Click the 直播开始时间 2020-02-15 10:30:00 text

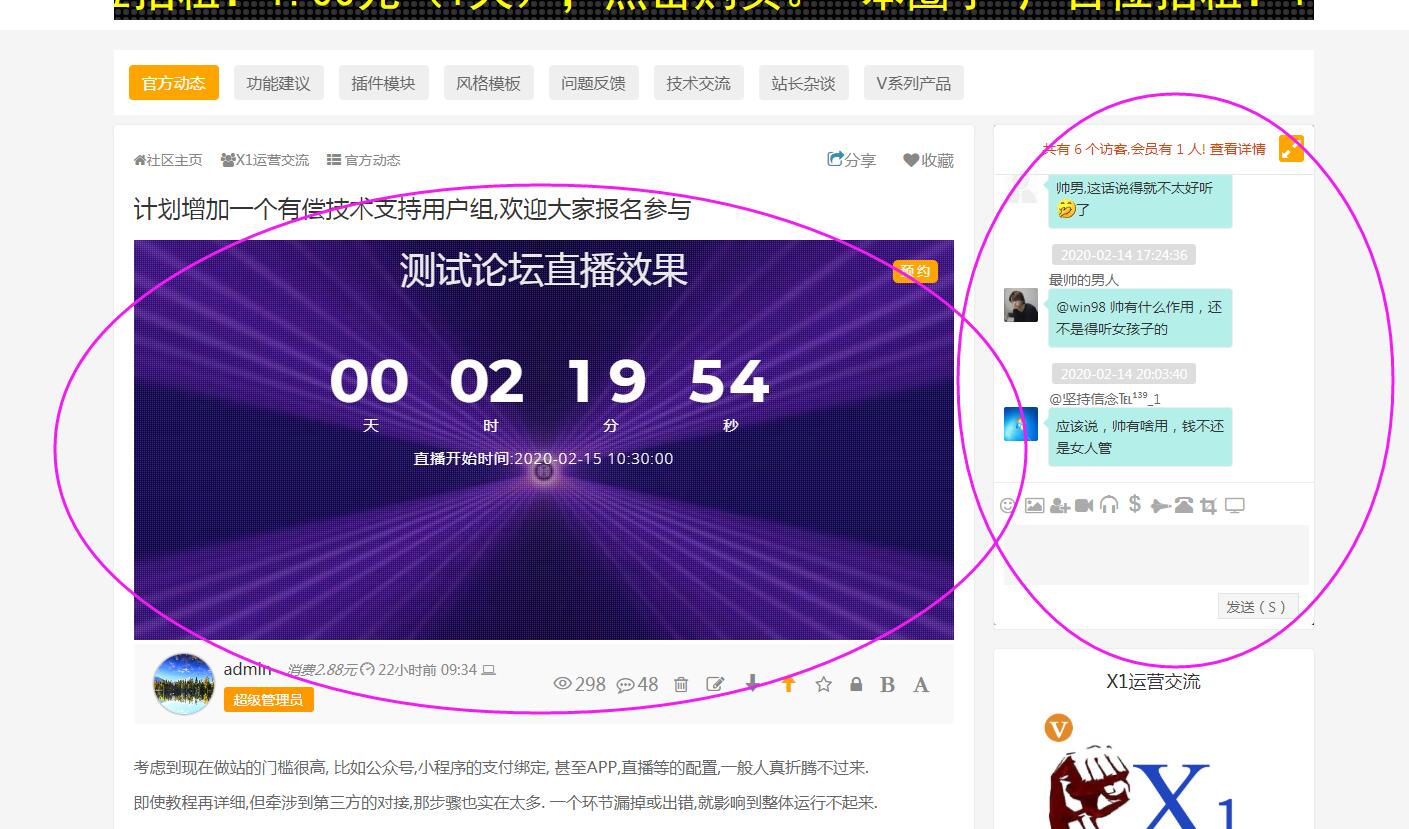[x=543, y=459]
